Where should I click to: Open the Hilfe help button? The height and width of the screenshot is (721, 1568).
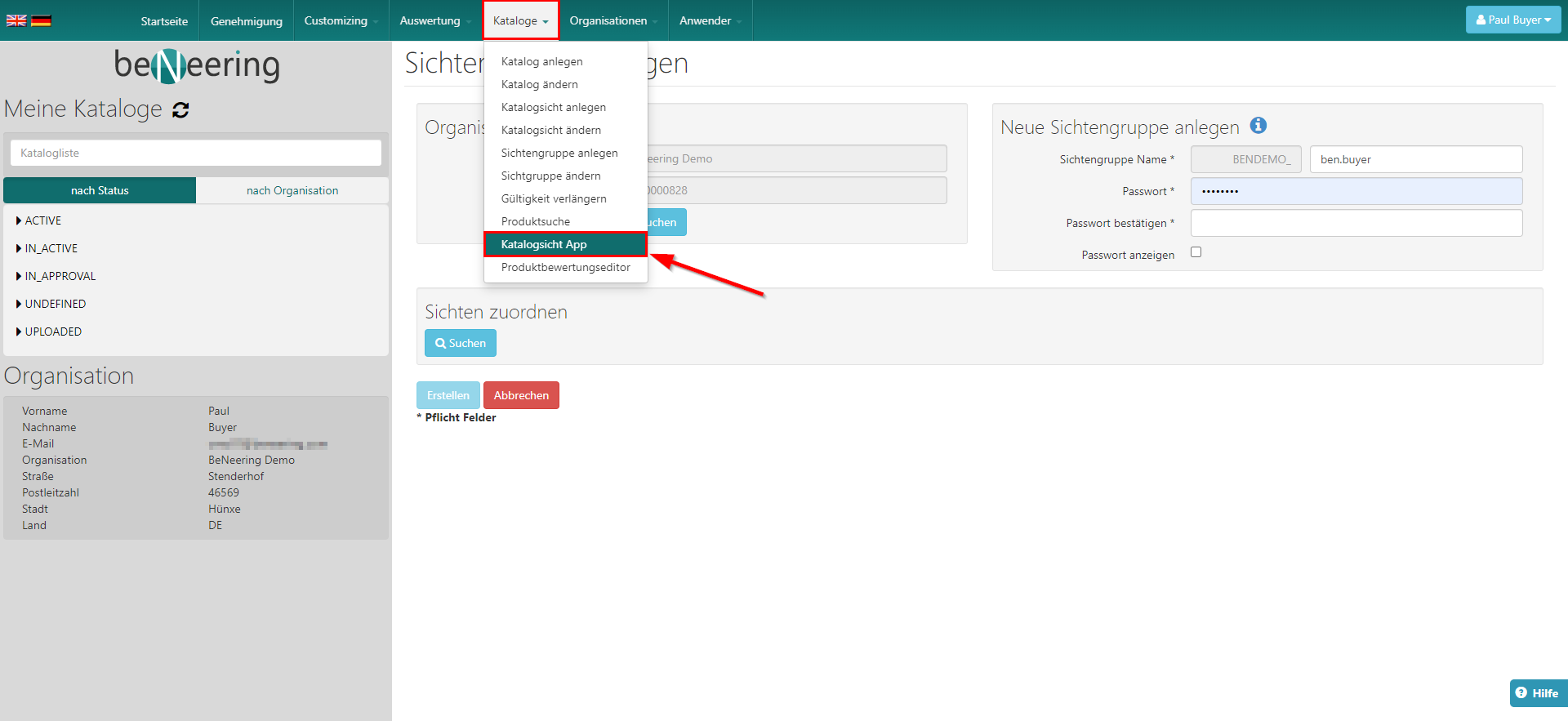1537,692
